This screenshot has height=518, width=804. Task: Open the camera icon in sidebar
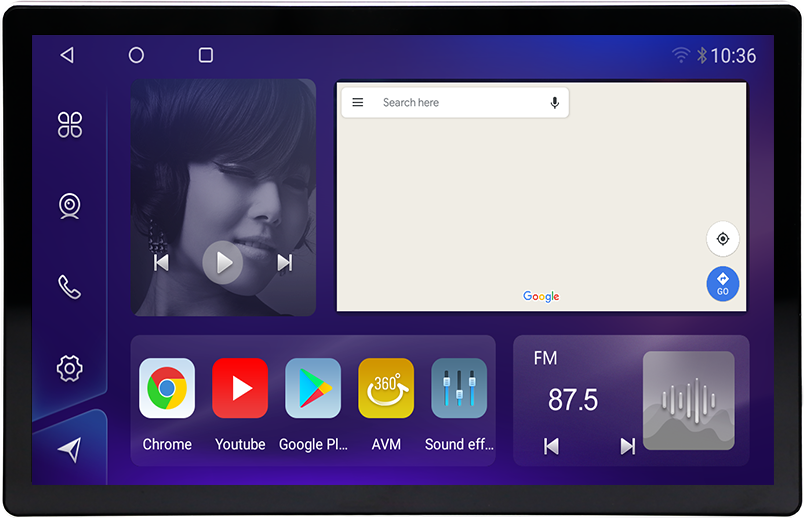click(x=70, y=206)
